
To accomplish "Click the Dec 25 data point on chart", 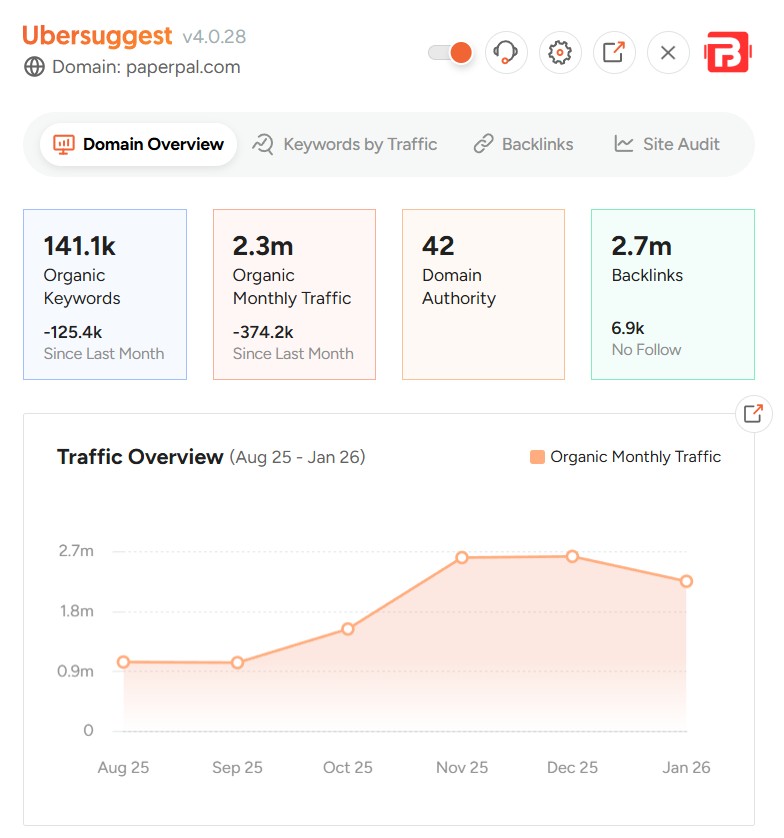I will [572, 557].
